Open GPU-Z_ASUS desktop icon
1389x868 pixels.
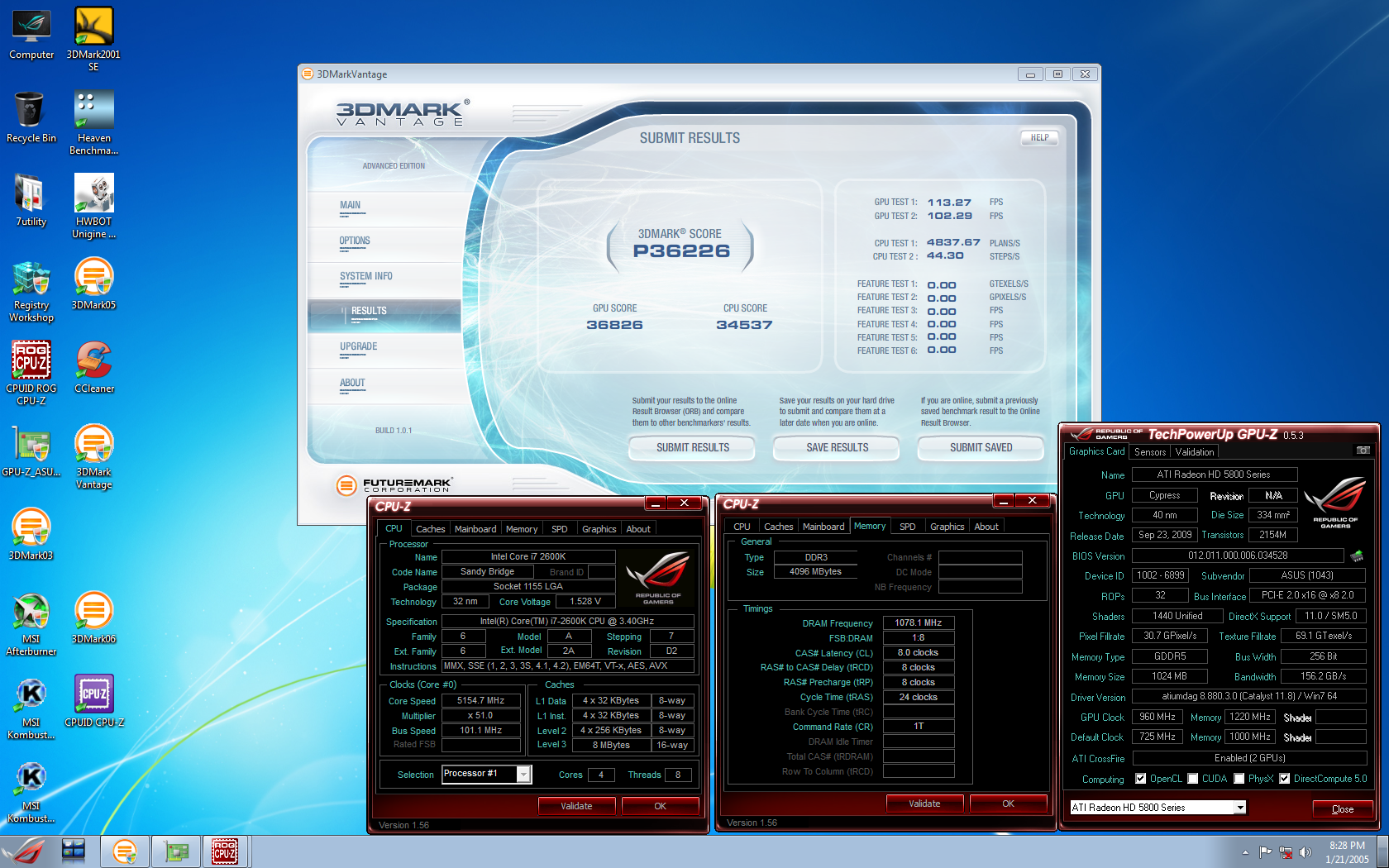[31, 451]
